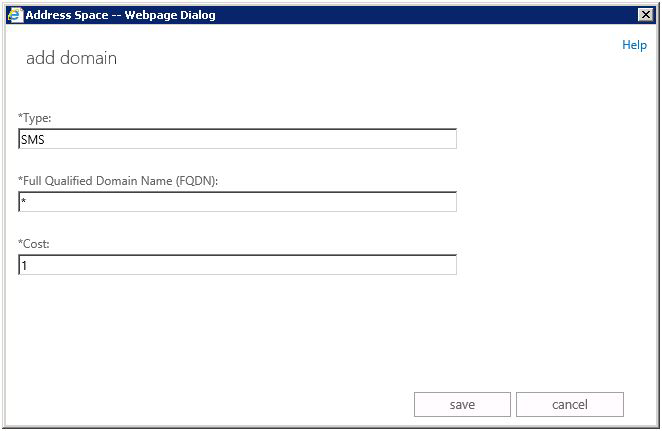Click the Internet Explorer icon in title bar

tap(14, 15)
